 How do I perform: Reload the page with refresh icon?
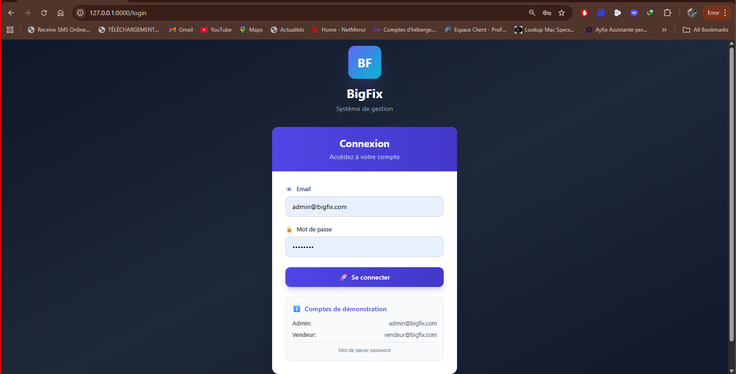coord(44,13)
